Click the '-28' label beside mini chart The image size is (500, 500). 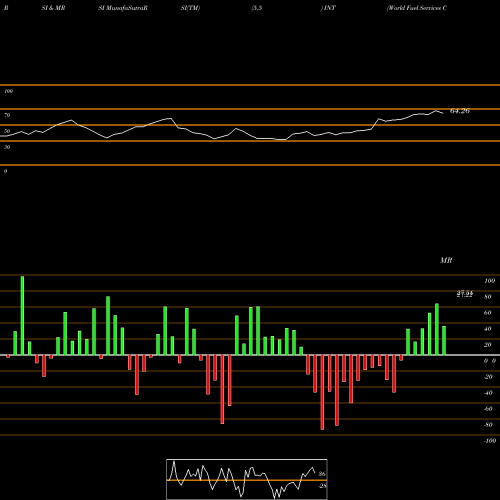pyautogui.click(x=322, y=486)
